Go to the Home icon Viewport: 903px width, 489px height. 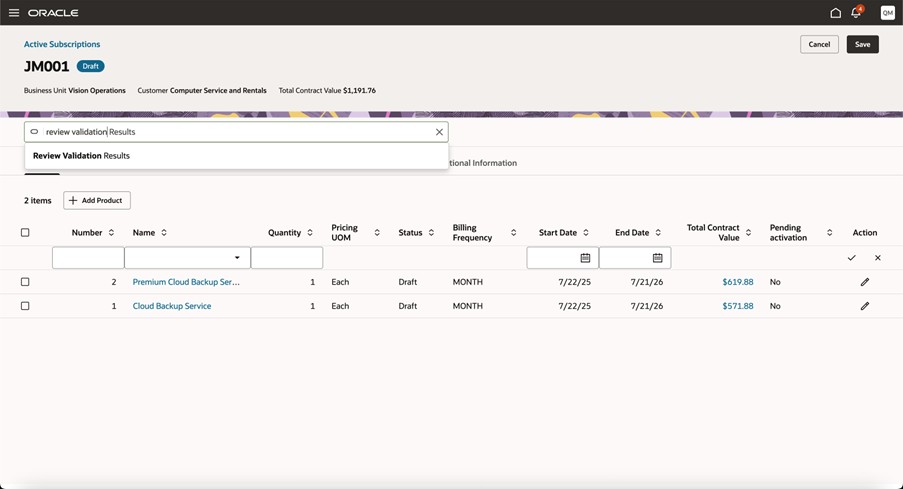(835, 13)
